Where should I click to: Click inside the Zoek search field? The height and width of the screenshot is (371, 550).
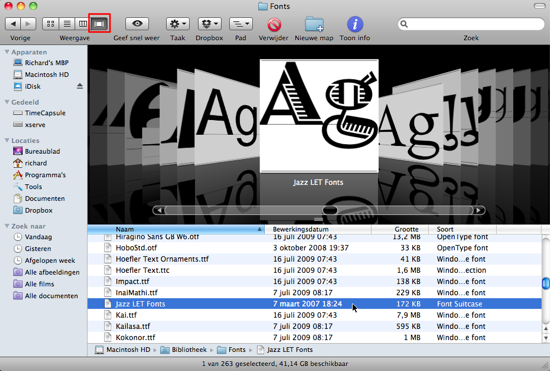coord(471,24)
